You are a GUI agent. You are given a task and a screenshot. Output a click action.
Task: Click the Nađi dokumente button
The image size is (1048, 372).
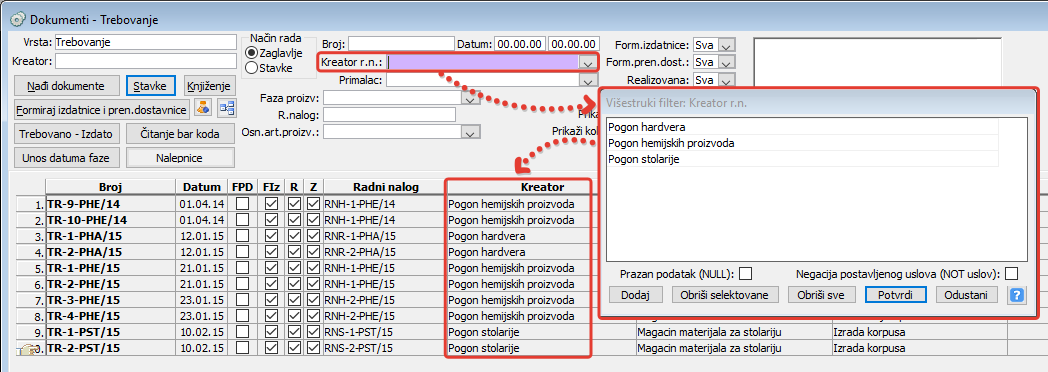[x=66, y=85]
